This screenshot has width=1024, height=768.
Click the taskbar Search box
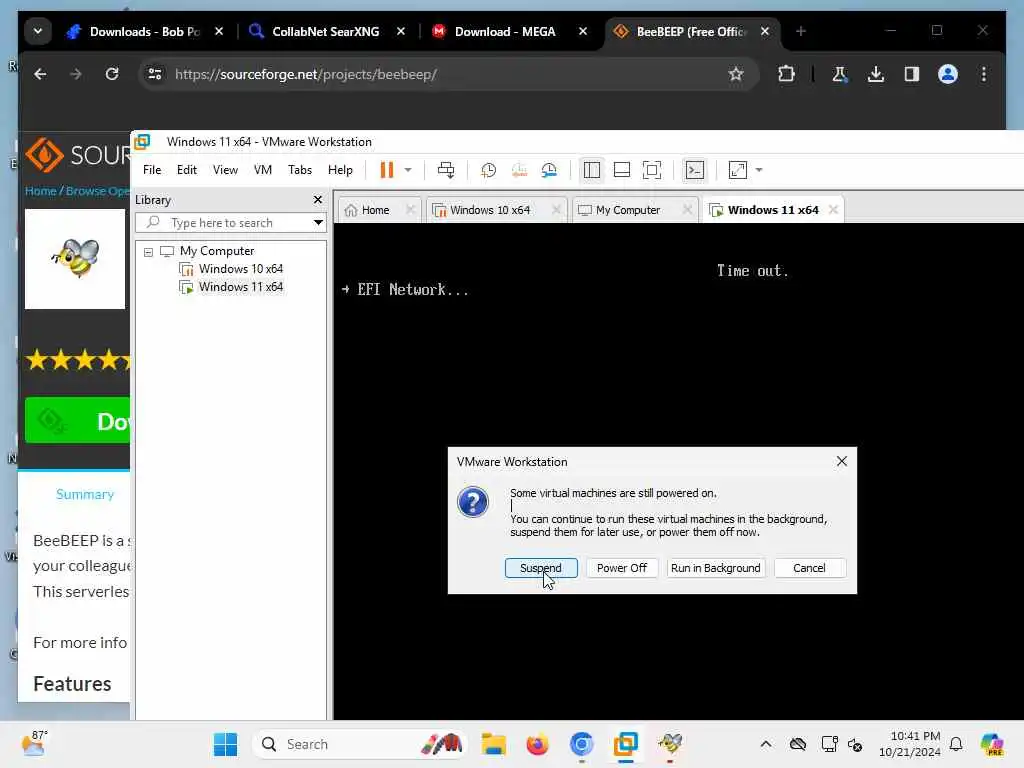(360, 744)
